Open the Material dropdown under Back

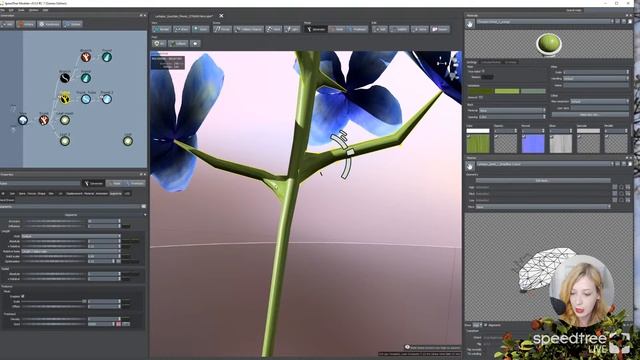[512, 111]
